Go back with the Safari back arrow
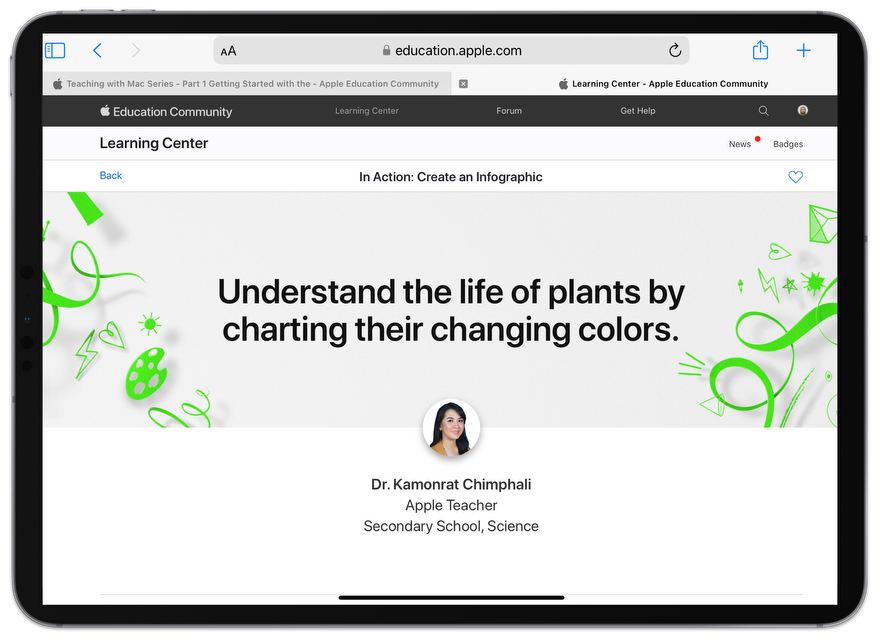 [x=97, y=50]
